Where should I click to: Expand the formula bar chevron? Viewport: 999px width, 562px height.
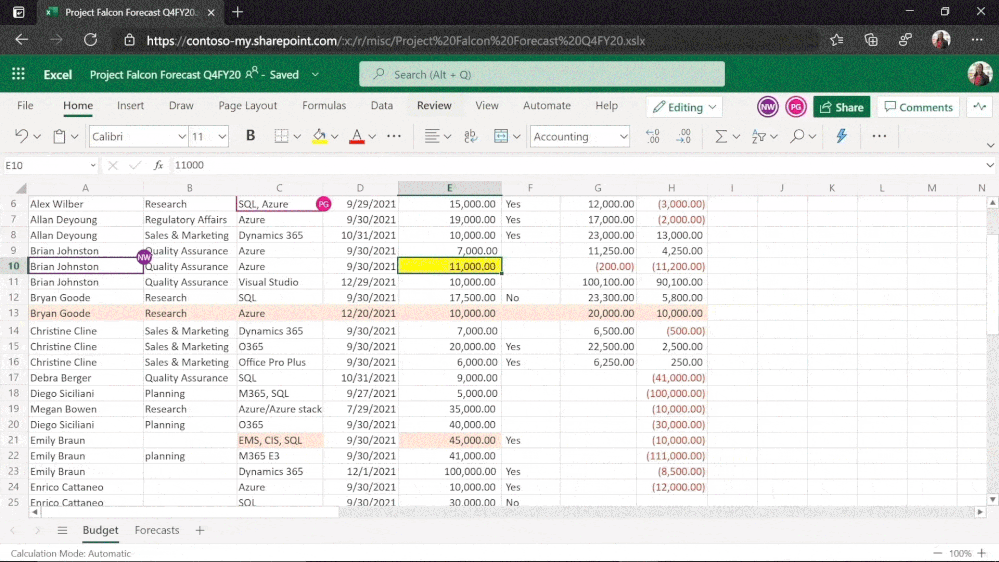(989, 165)
